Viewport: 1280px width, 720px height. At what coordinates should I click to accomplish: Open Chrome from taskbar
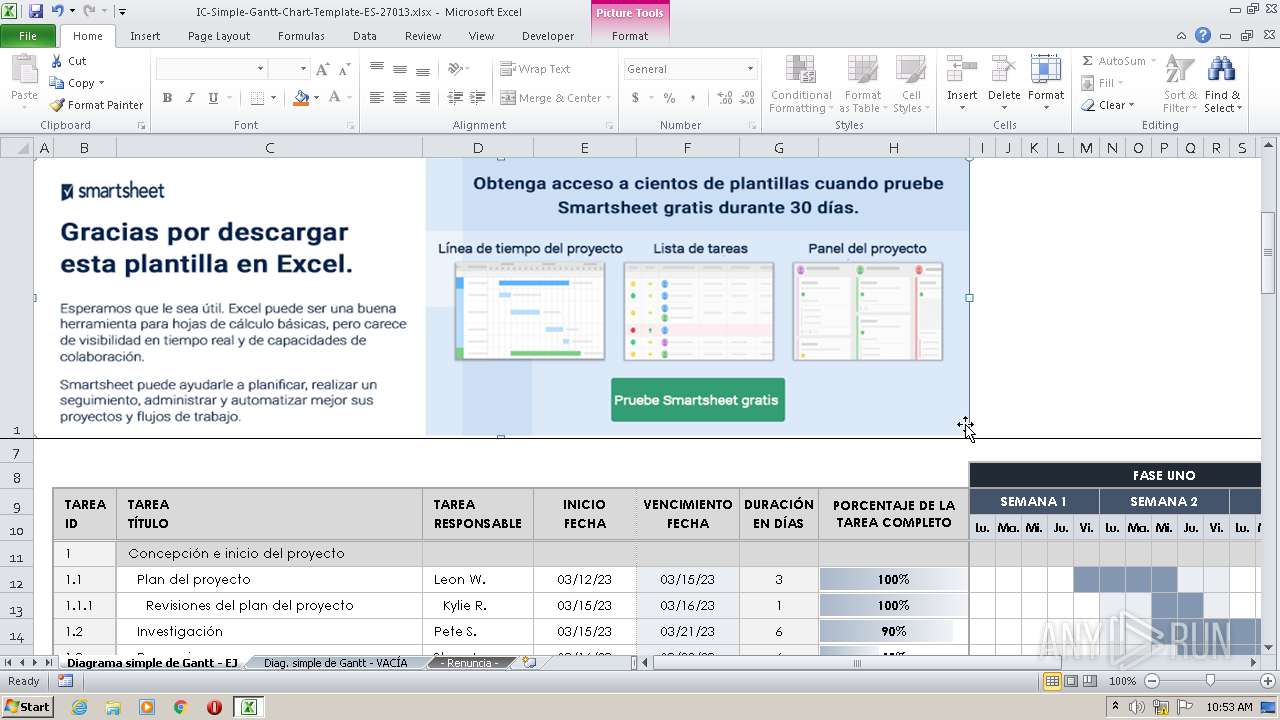180,707
